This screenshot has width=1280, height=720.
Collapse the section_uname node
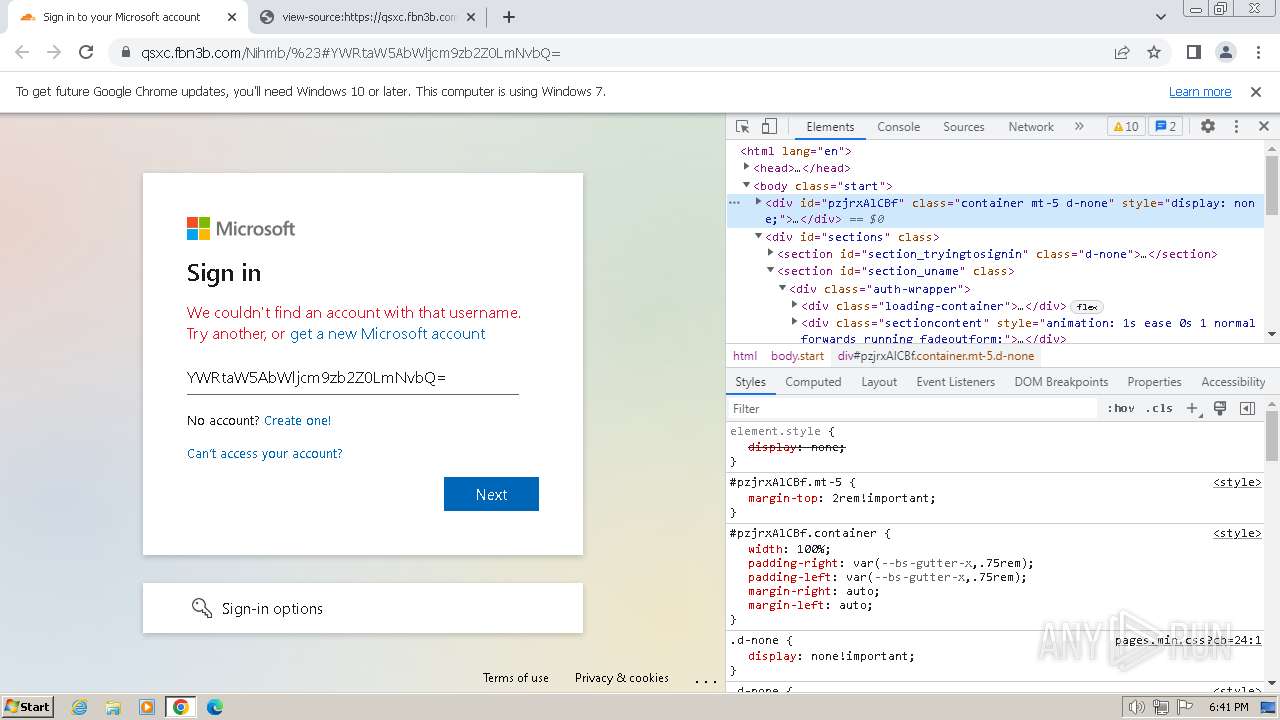pos(770,270)
